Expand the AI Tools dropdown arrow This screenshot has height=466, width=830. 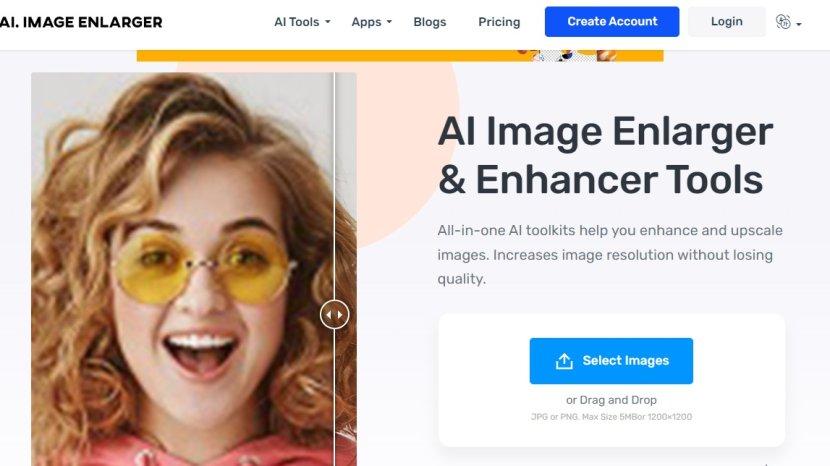point(328,22)
